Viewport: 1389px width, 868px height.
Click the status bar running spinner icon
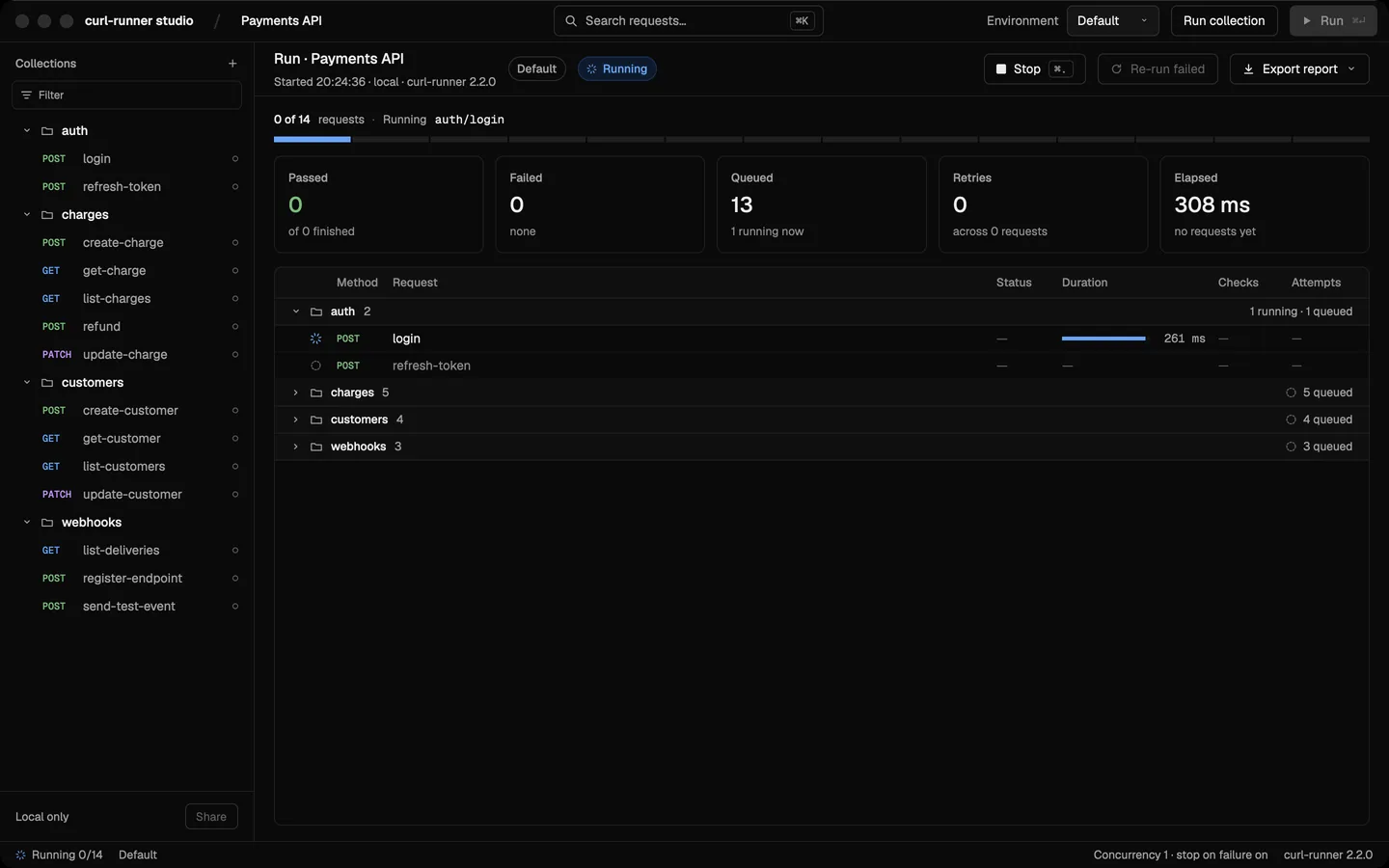pyautogui.click(x=20, y=855)
